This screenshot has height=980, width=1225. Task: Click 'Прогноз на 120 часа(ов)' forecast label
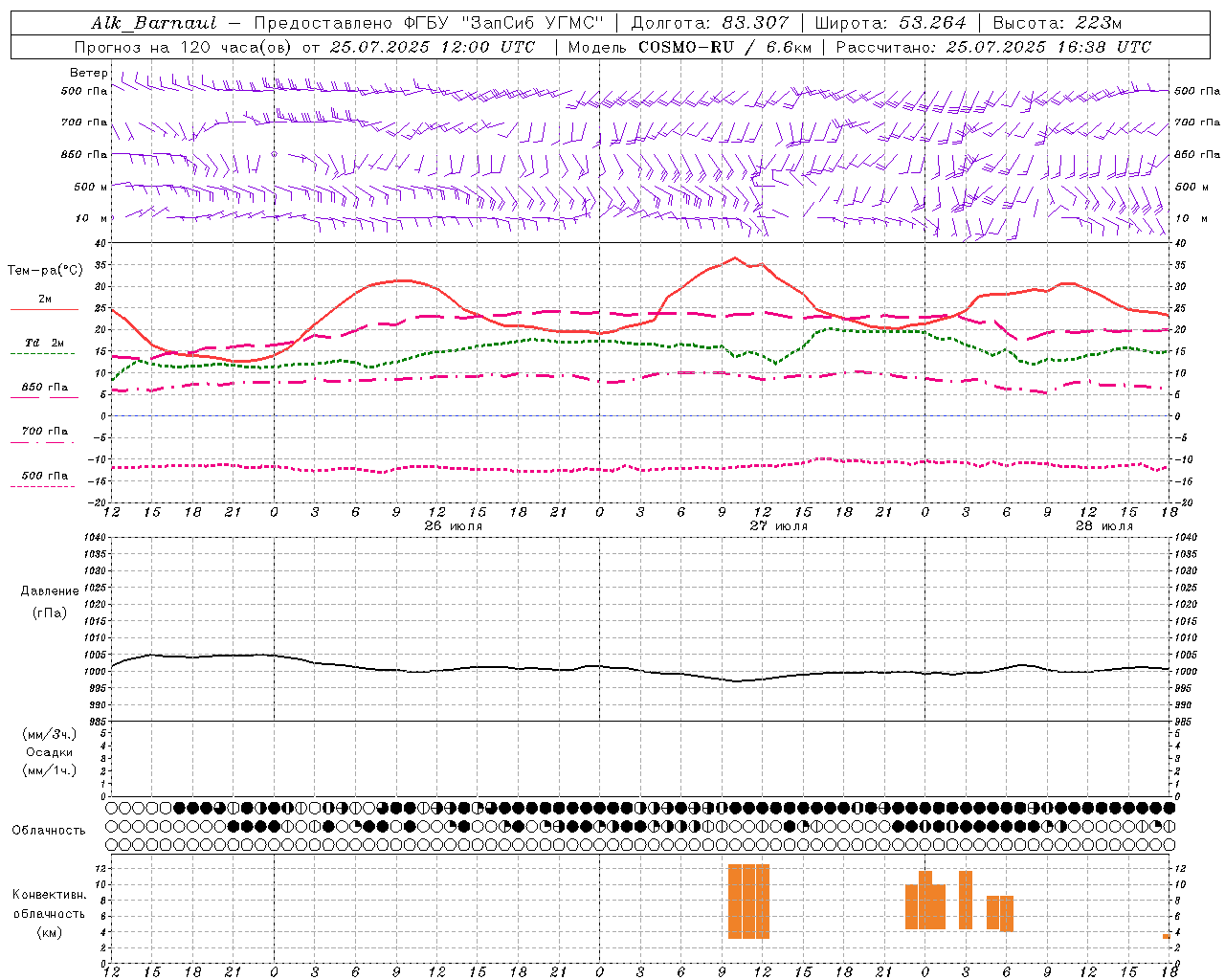pos(184,47)
